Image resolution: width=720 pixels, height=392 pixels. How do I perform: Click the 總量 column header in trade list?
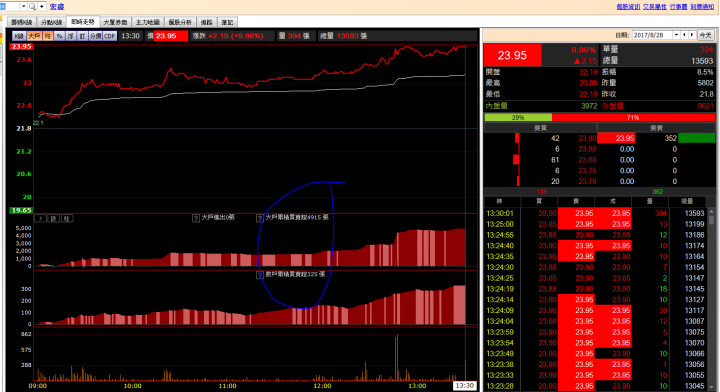[687, 202]
